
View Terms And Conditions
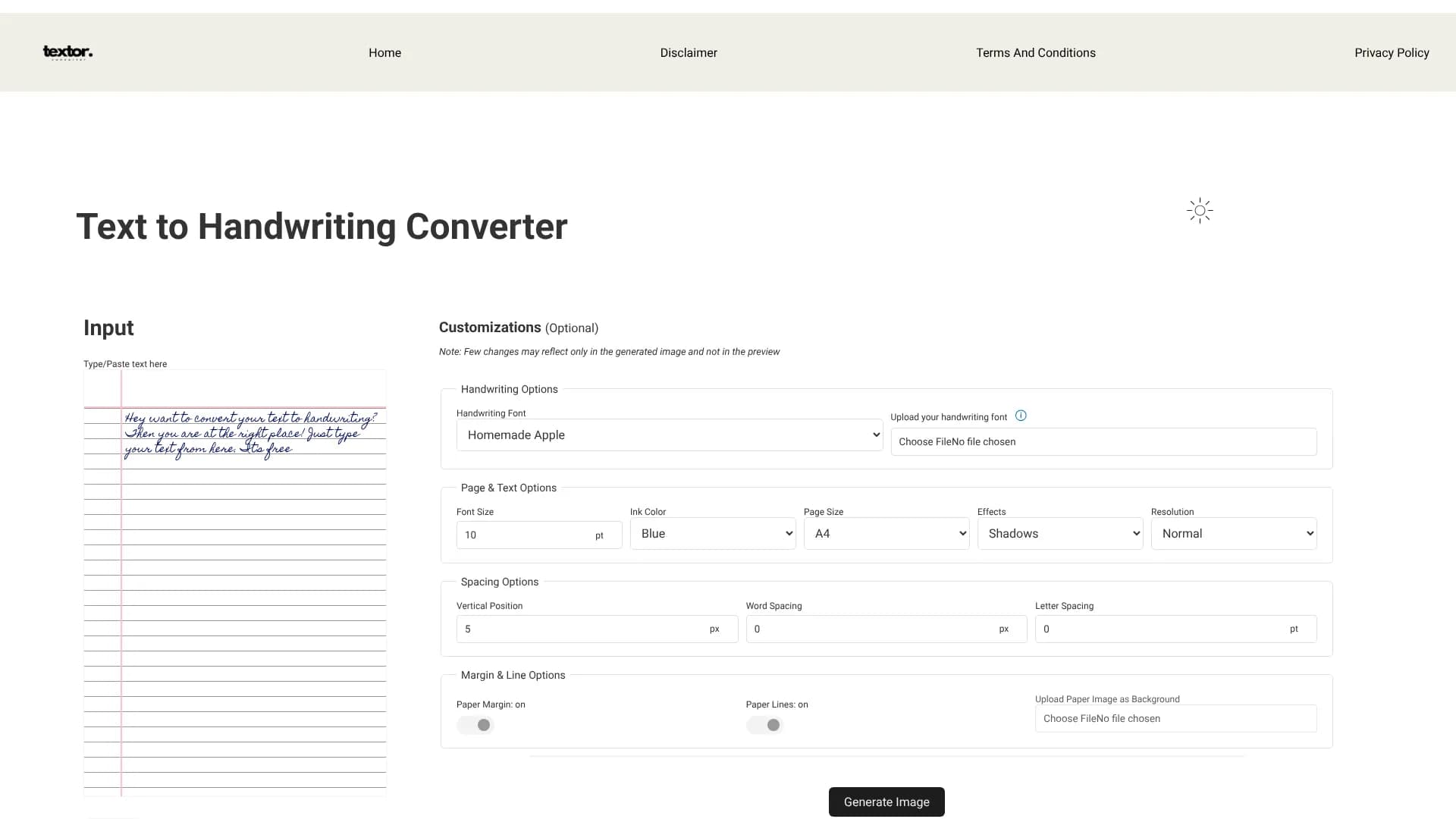tap(1036, 52)
